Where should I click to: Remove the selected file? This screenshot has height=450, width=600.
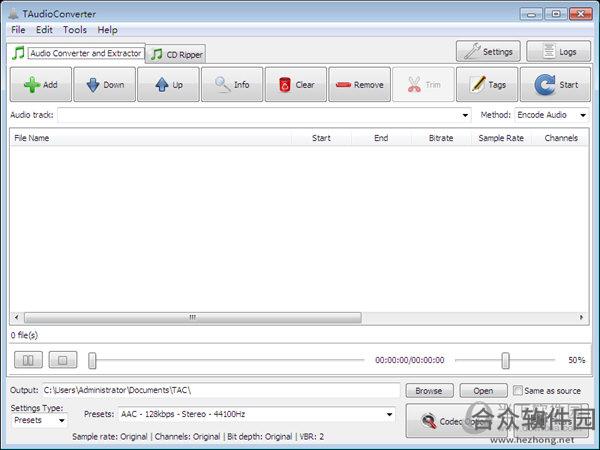coord(360,85)
